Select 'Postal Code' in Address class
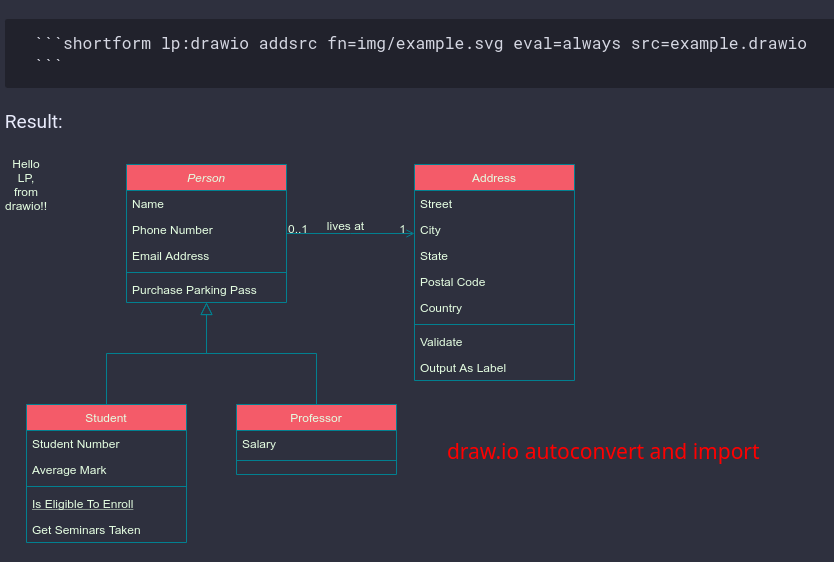This screenshot has height=562, width=834. point(453,282)
